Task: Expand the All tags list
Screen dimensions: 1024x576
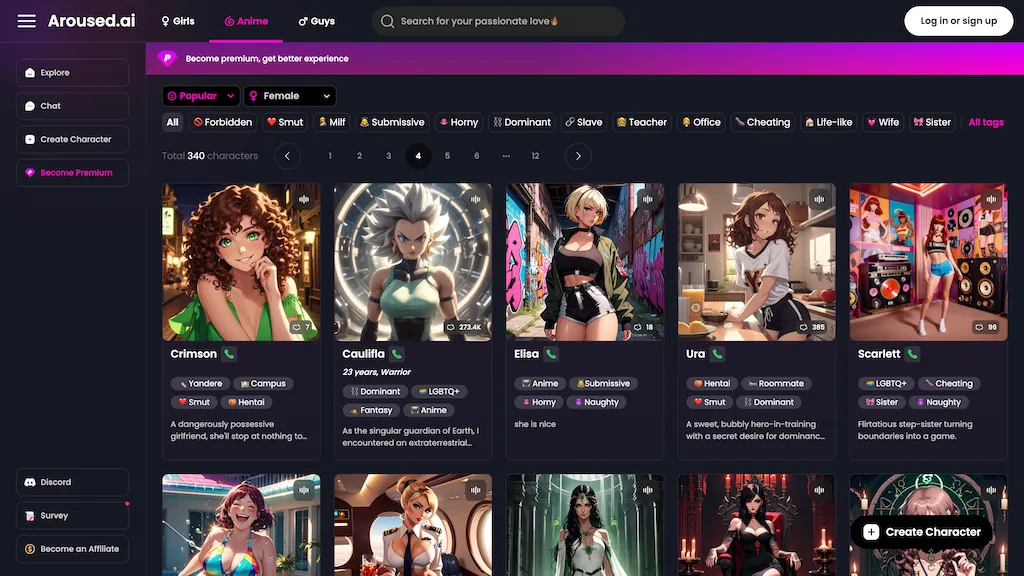Action: click(985, 122)
